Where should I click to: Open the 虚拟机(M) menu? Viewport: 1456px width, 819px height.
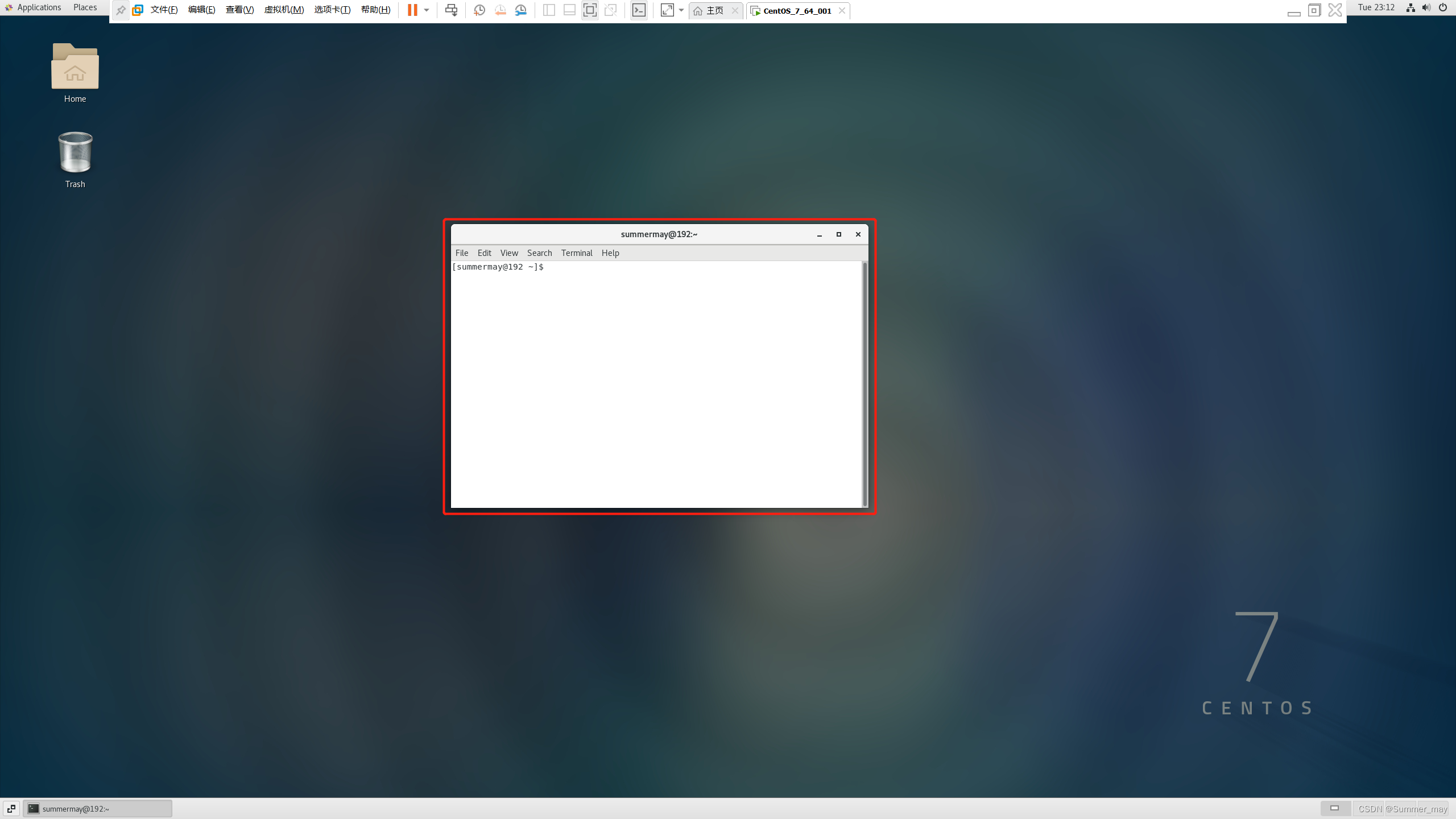point(284,10)
